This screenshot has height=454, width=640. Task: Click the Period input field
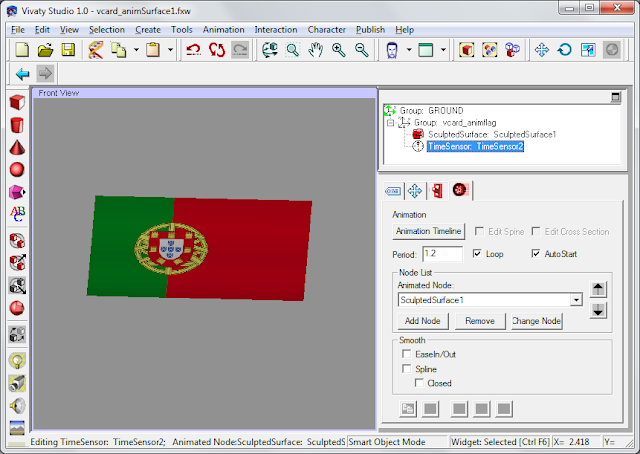coord(443,254)
